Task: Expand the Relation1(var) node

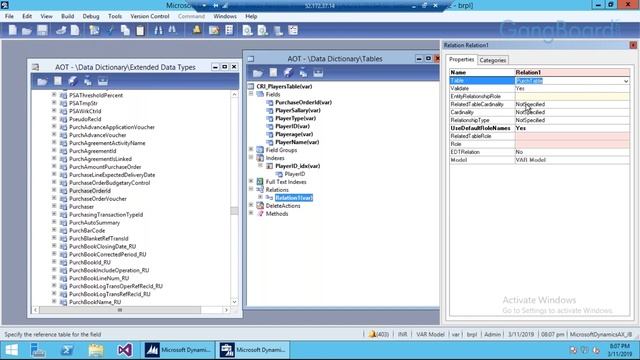Action: (260, 197)
